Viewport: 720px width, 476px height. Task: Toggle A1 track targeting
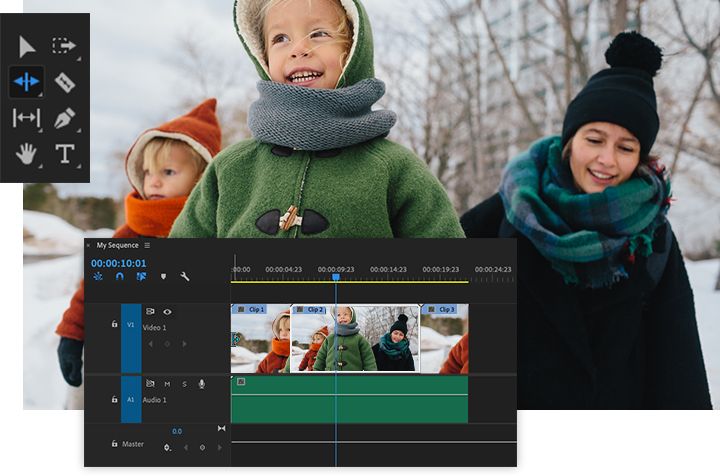click(131, 399)
